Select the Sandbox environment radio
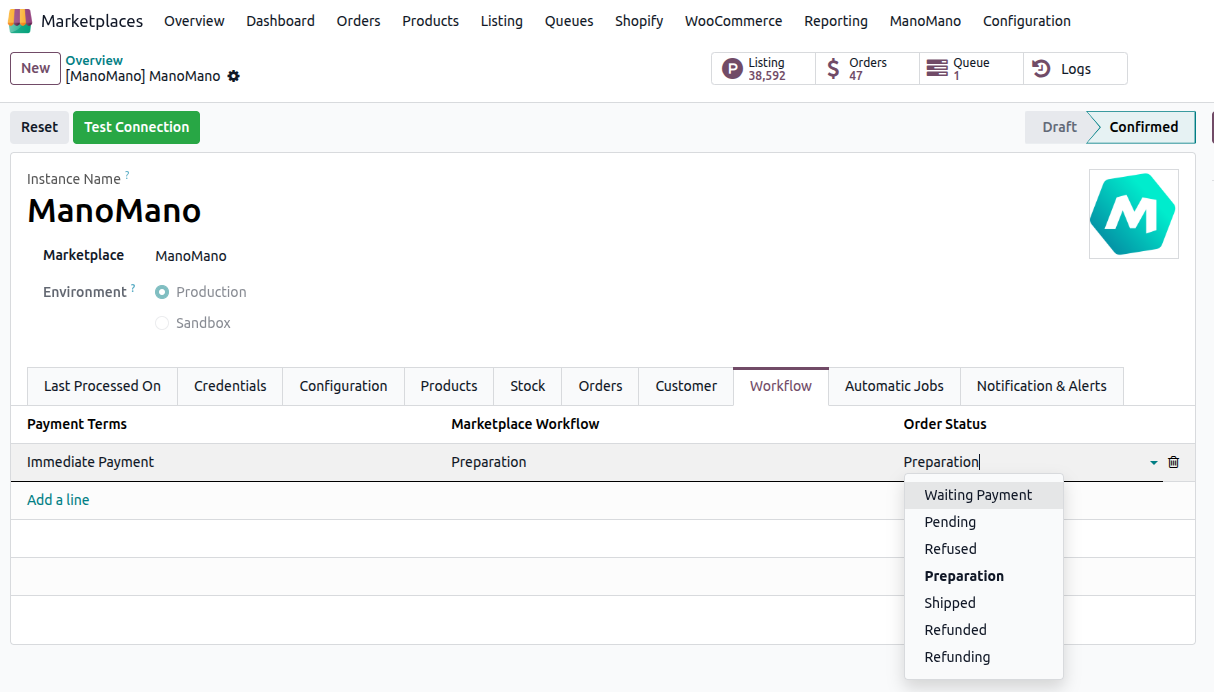 162,323
